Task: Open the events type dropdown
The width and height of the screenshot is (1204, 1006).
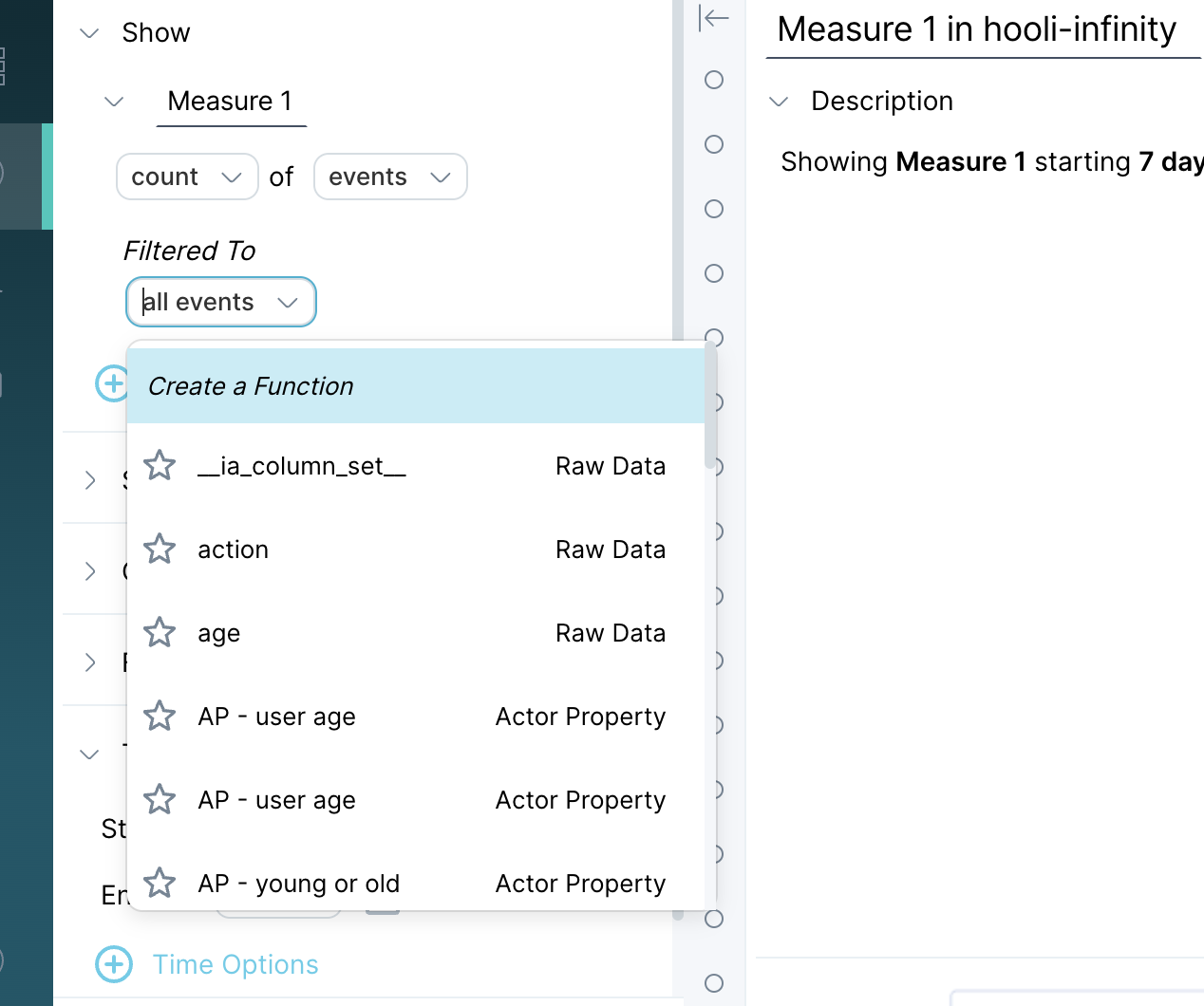Action: (x=389, y=177)
